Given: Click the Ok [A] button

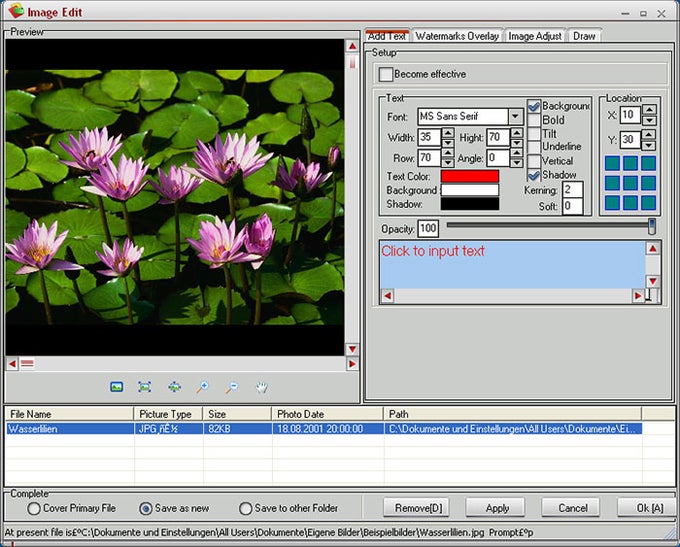Looking at the screenshot, I should tap(648, 508).
